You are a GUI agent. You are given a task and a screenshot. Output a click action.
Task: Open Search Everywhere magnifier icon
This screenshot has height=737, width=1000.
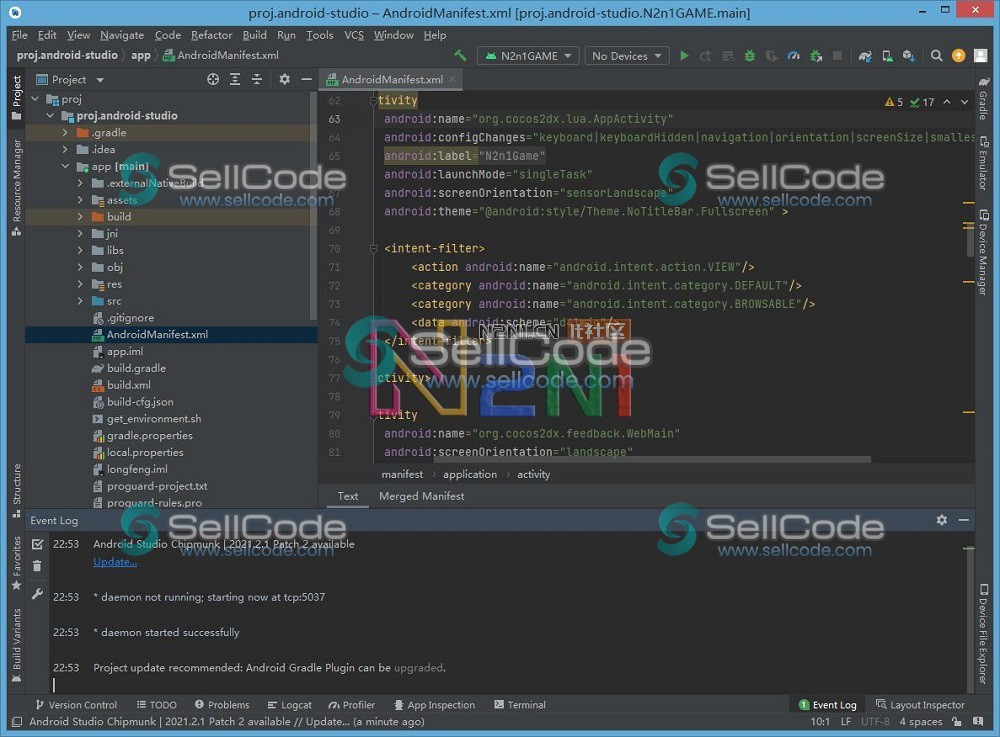(937, 56)
